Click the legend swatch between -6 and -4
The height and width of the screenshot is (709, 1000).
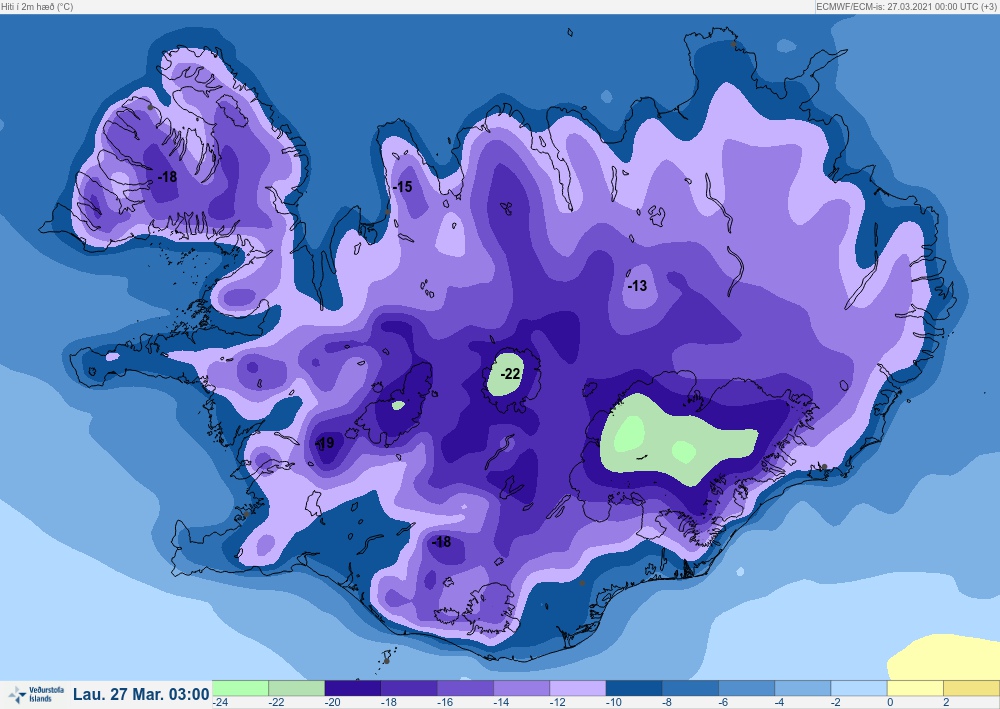pyautogui.click(x=747, y=689)
